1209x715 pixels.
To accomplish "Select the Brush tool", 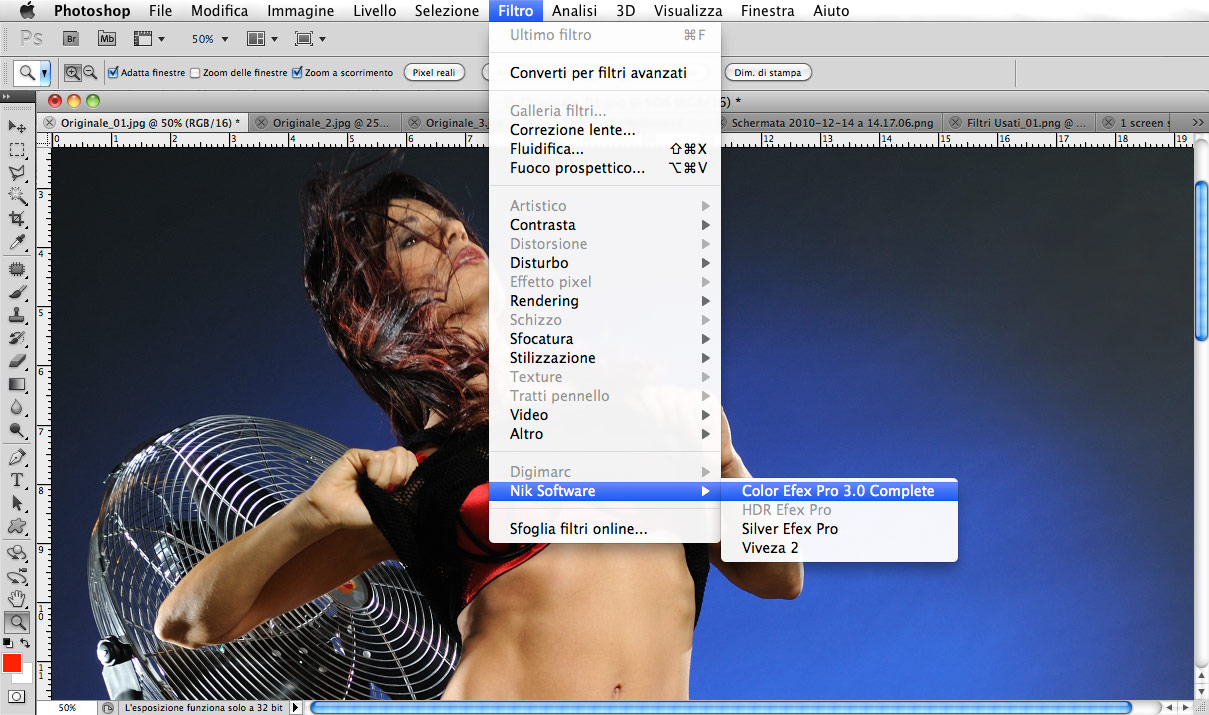I will click(17, 293).
